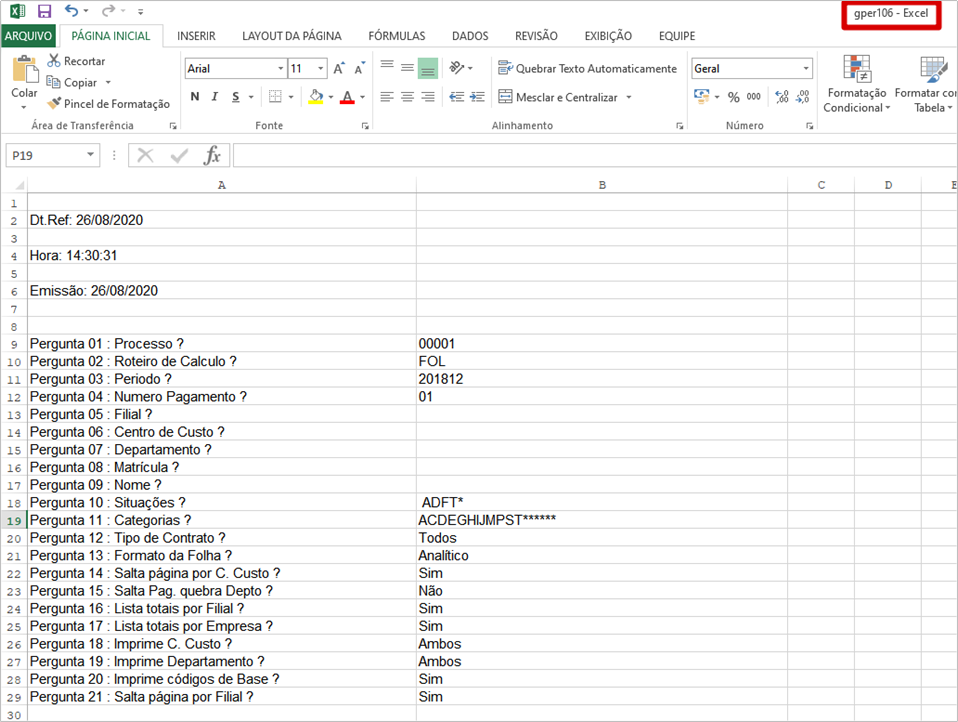The height and width of the screenshot is (722, 958).
Task: Switch to LAYOUT DA PÁGINA tab
Action: [291, 36]
